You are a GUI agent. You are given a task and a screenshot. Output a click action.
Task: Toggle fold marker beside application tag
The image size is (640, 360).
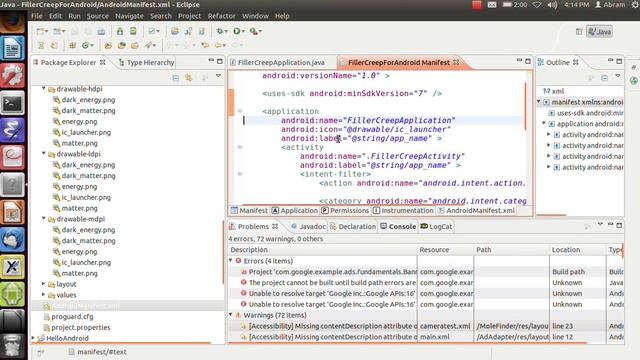240,111
